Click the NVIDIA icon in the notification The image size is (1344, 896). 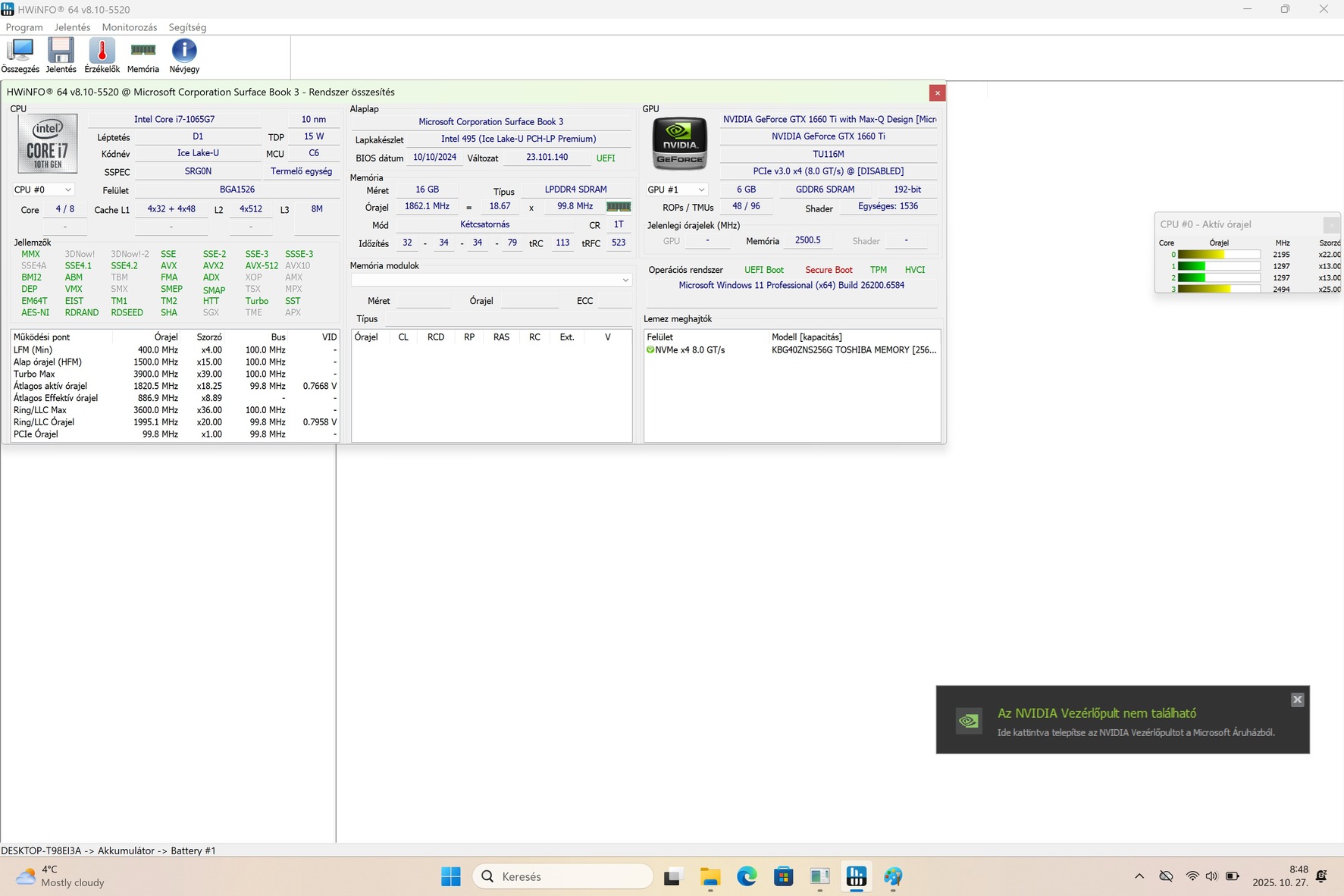click(x=969, y=721)
